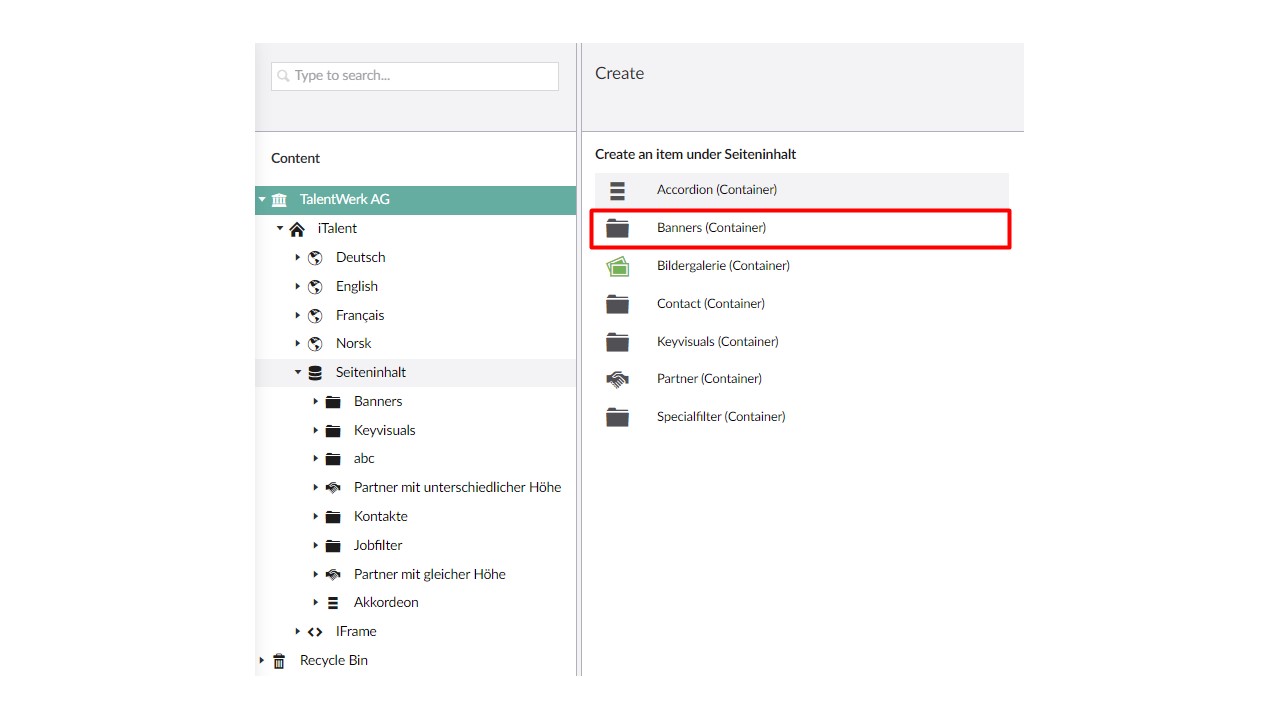
Task: Click the bank icon beside TalentWerk AG
Action: tap(279, 200)
